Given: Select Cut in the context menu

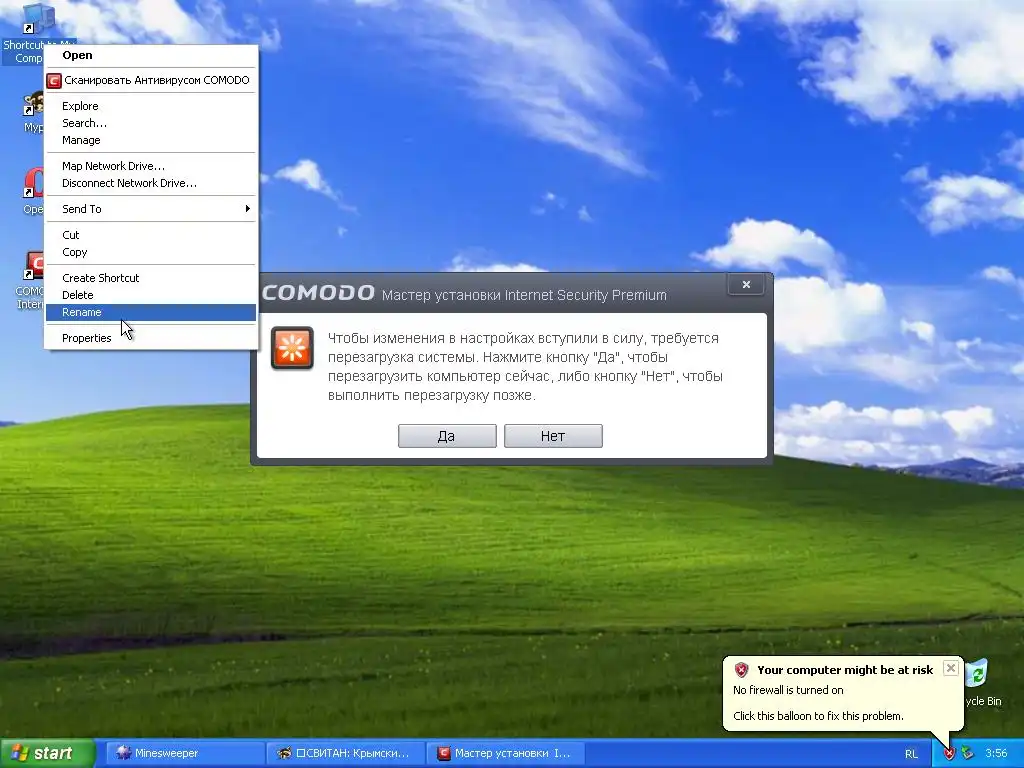Looking at the screenshot, I should [x=151, y=235].
